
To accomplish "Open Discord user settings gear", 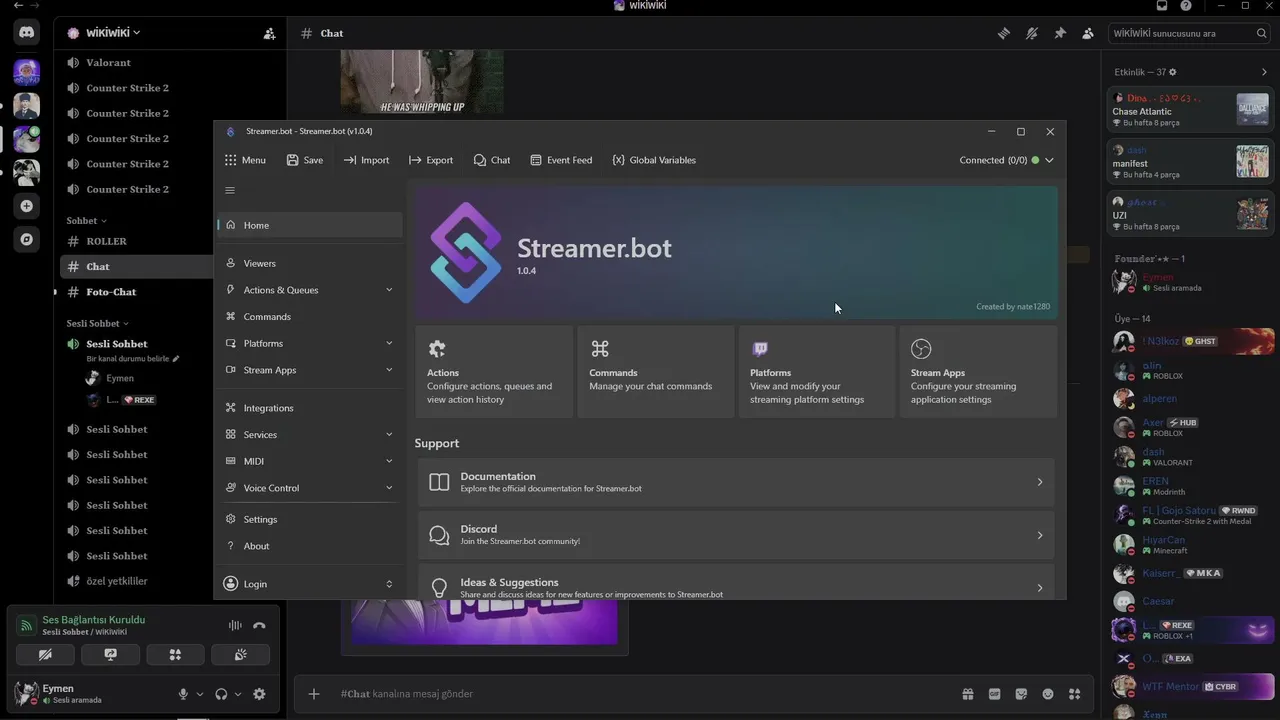I will (x=259, y=694).
